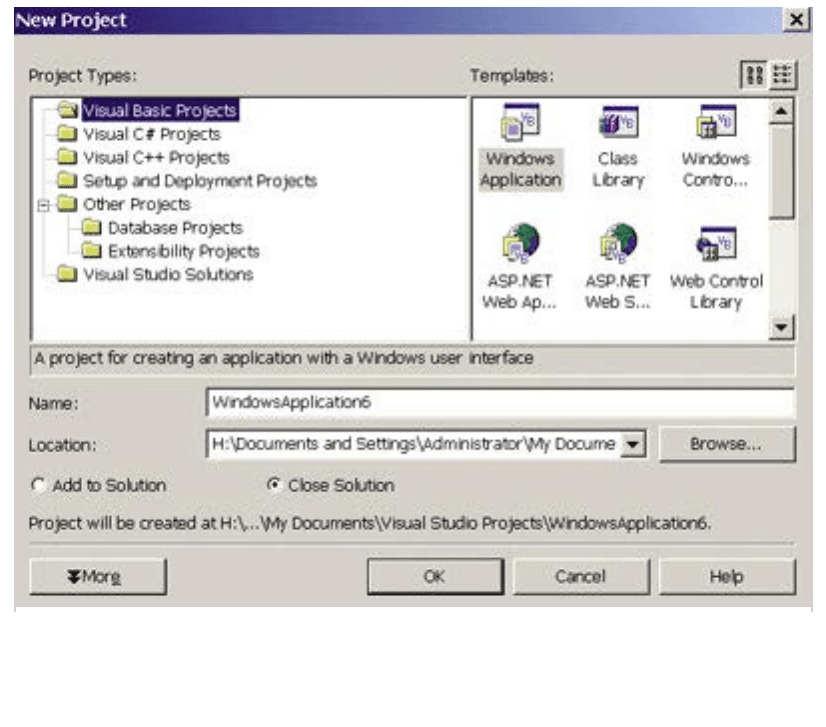Select Setup and Deployment Projects in the tree
This screenshot has width=826, height=727.
pos(200,181)
